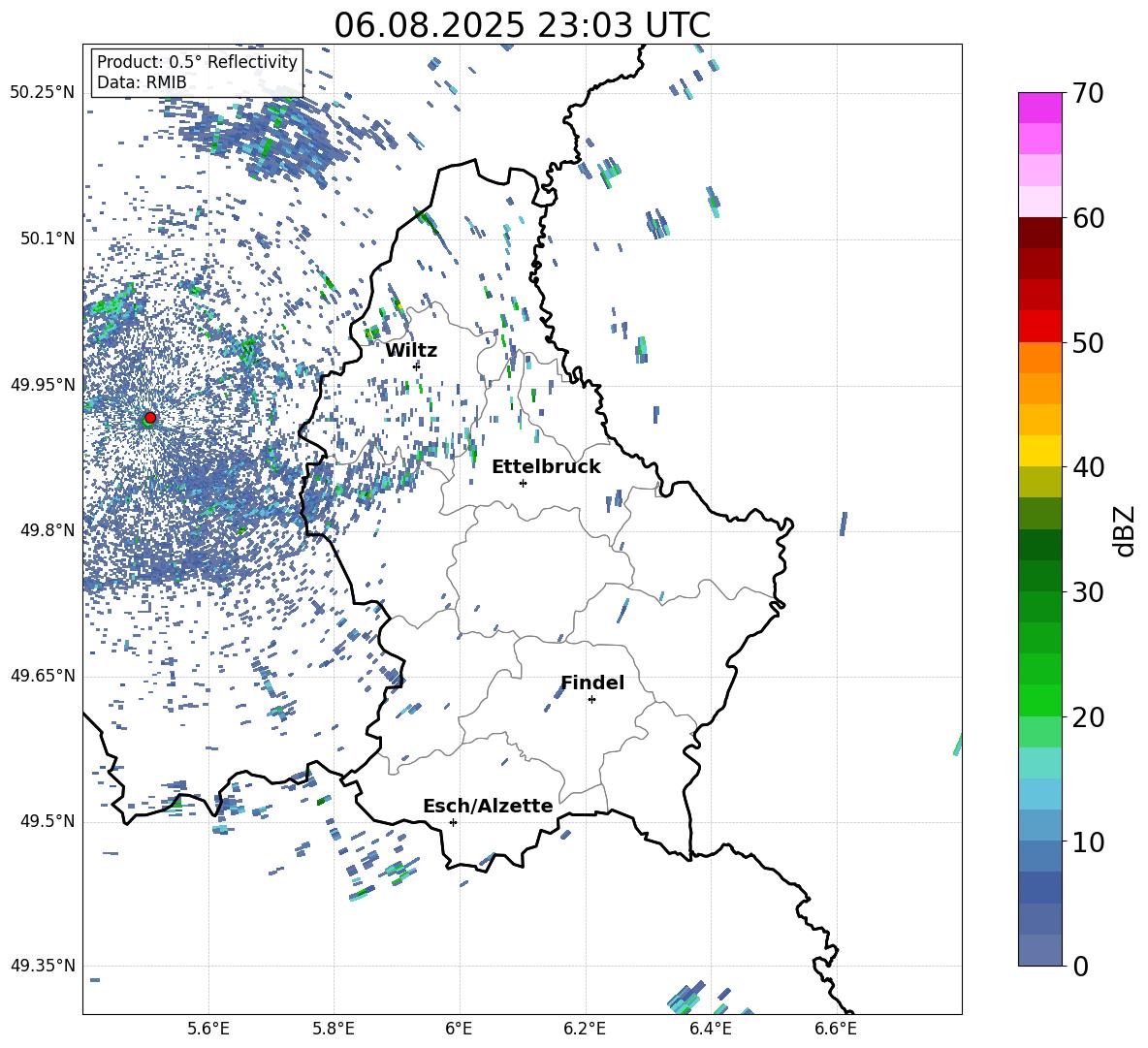Click the plus marker below Findel
This screenshot has height=1048, width=1148.
click(x=591, y=700)
